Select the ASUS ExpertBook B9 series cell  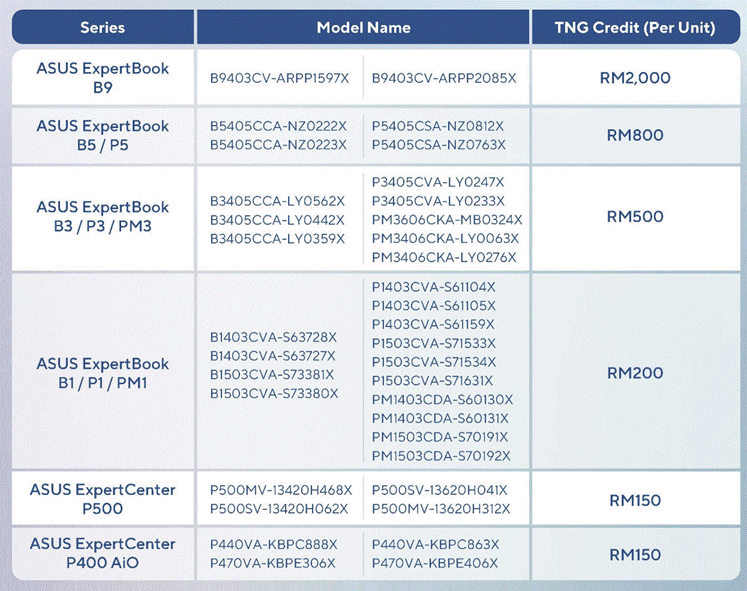(103, 77)
